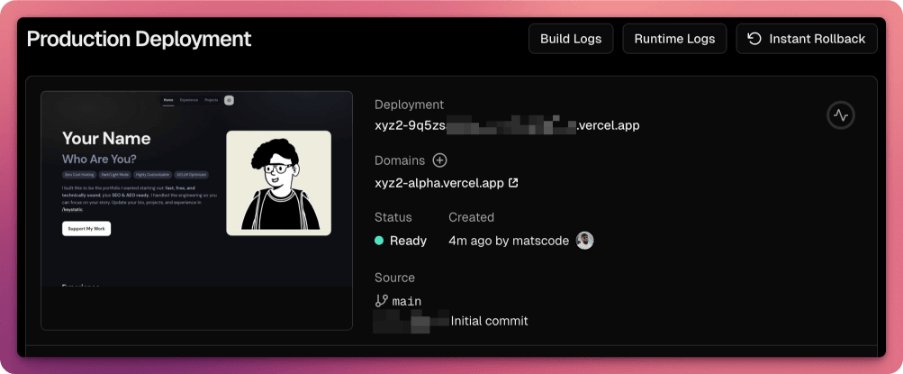Open the deployment preview thumbnail
Image resolution: width=903 pixels, height=374 pixels.
point(196,210)
